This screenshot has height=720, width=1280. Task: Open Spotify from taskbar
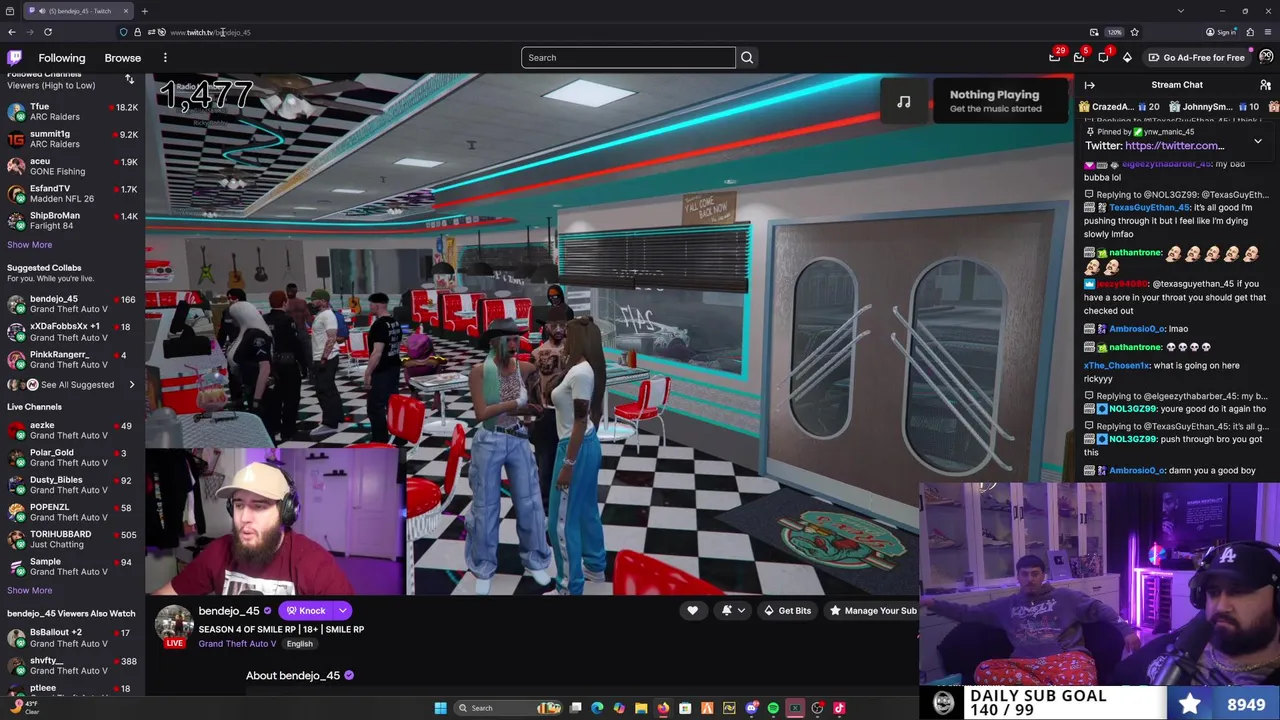(x=773, y=708)
